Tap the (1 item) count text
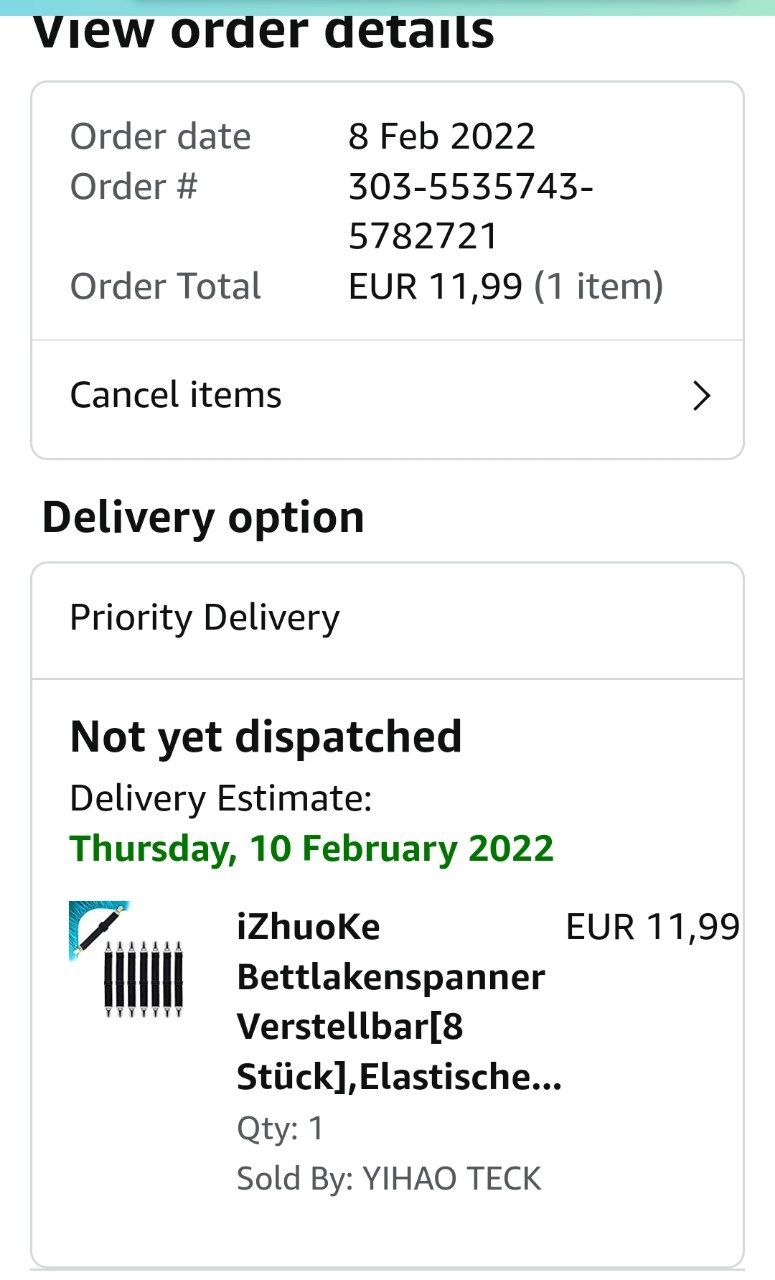The image size is (775, 1280). point(598,287)
